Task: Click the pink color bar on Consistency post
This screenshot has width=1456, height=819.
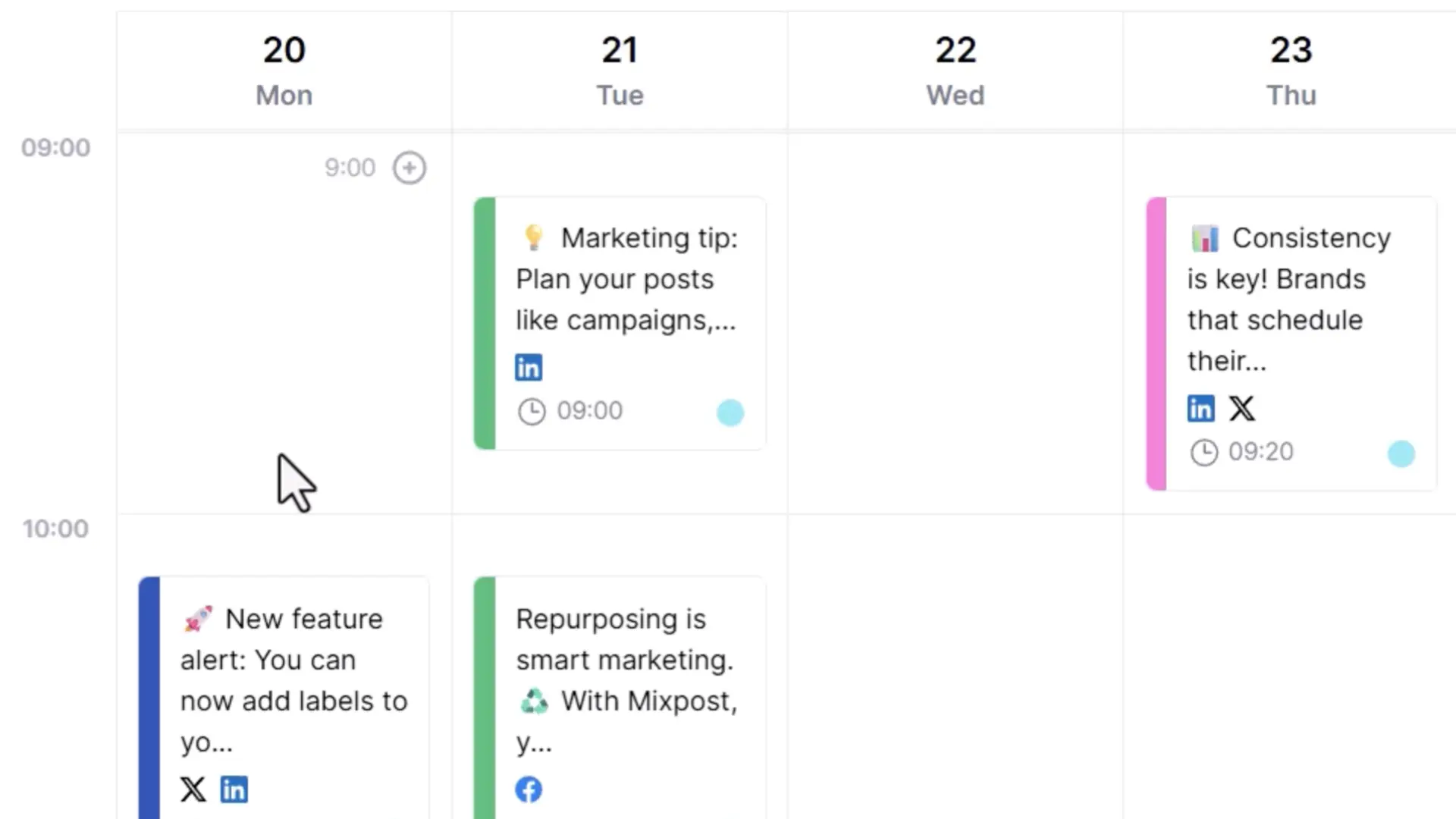Action: (1153, 341)
